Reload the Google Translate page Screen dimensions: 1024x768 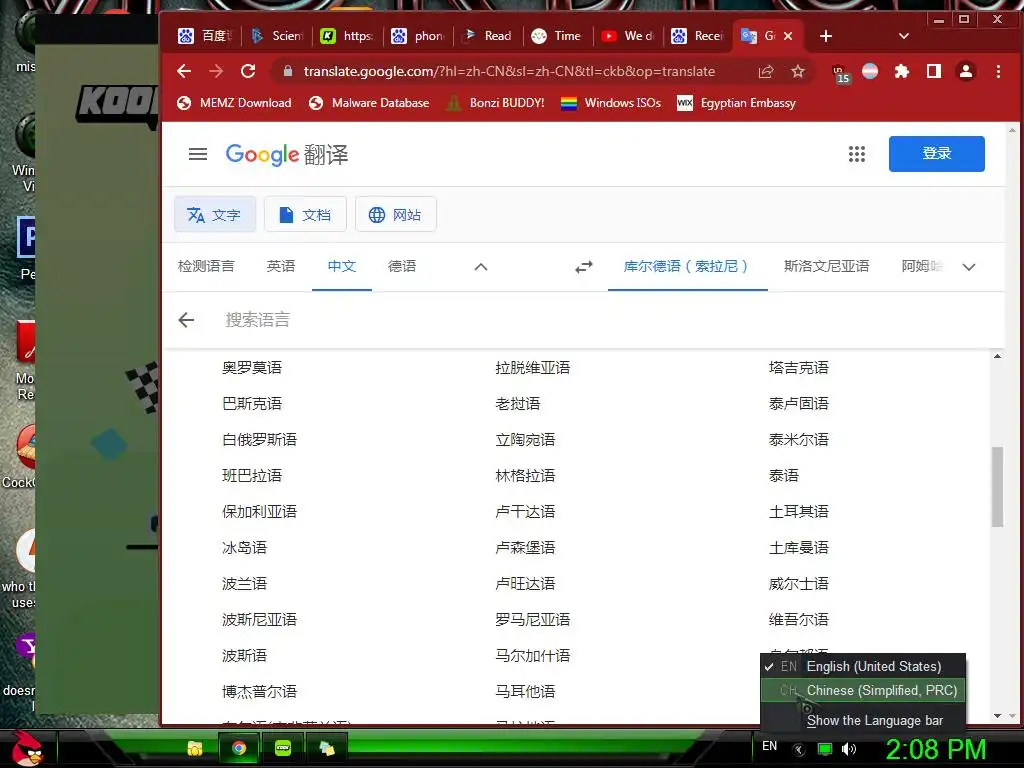pos(248,71)
